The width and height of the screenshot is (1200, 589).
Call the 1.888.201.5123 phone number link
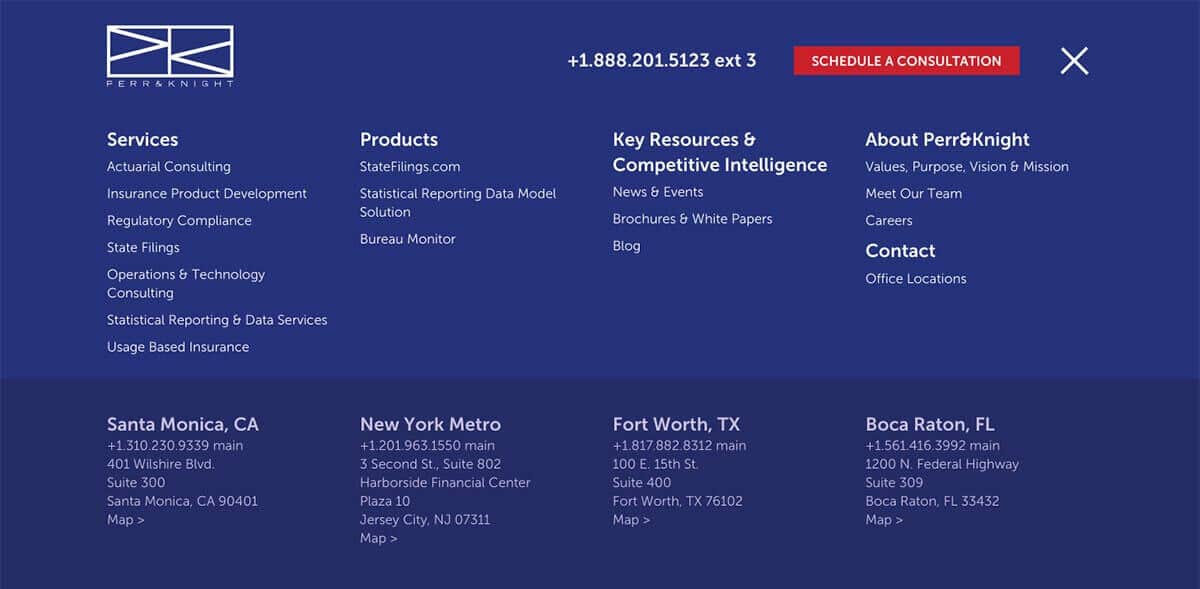(661, 61)
